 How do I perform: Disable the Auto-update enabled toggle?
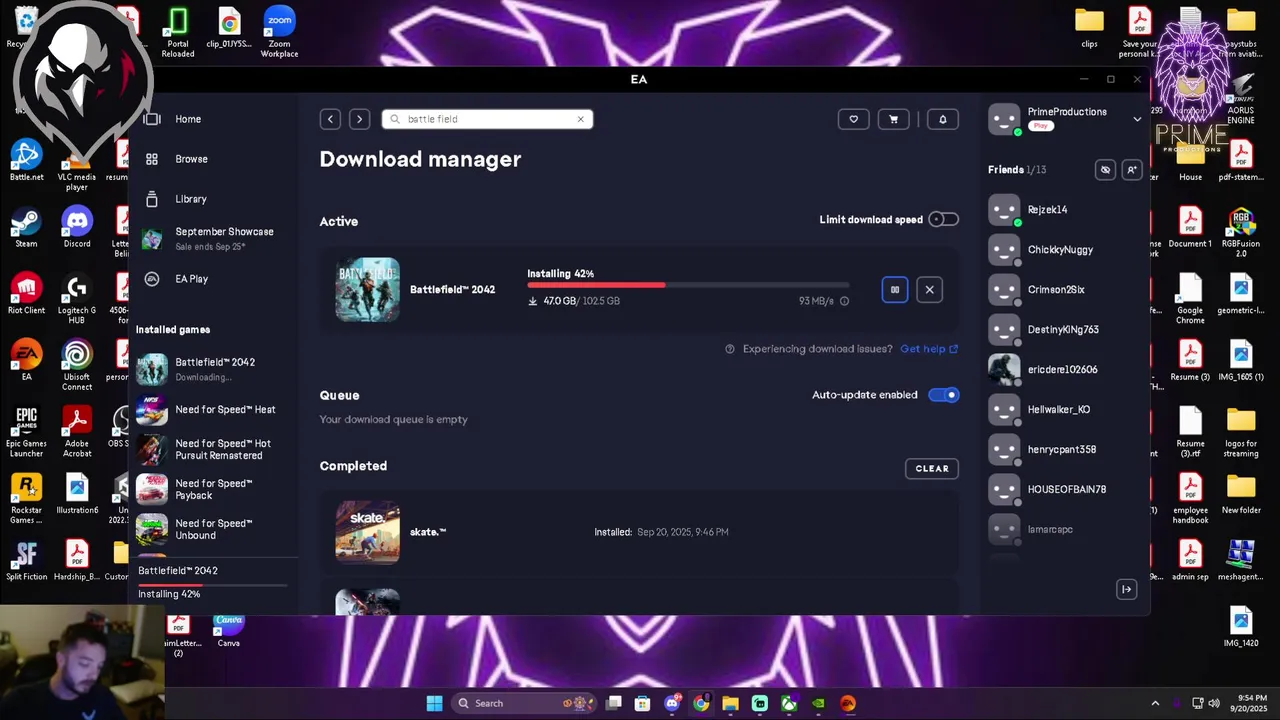tap(943, 395)
